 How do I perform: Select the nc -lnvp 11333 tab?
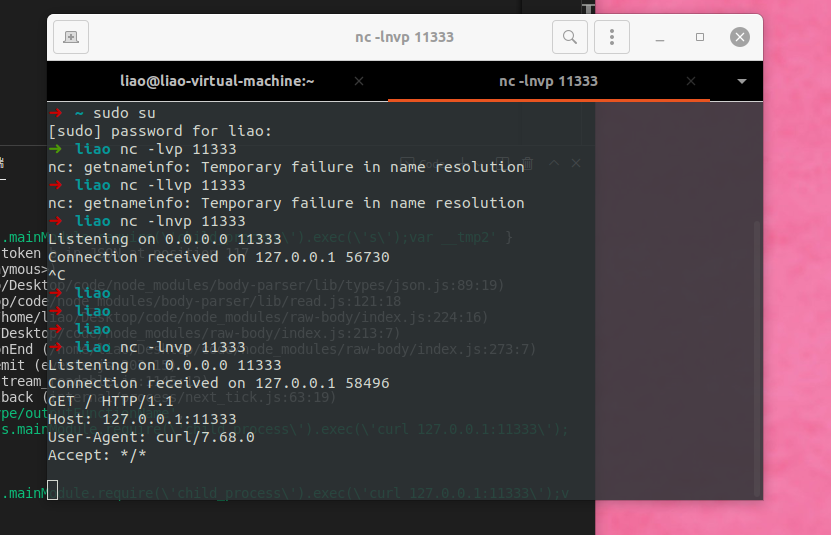[x=549, y=81]
